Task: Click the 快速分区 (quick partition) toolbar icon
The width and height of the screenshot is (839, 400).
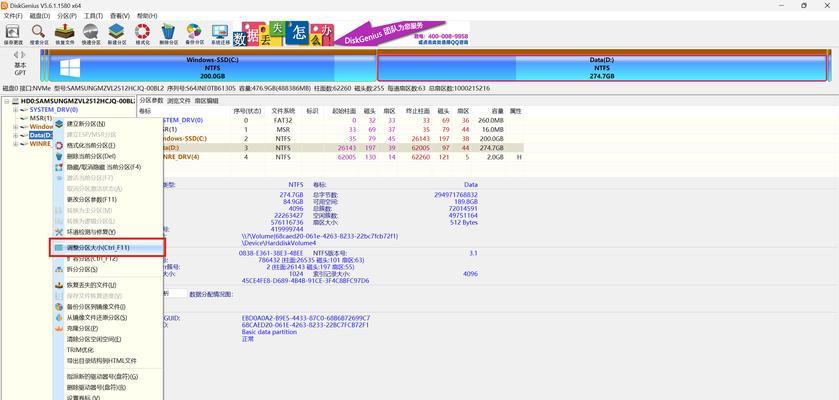Action: tap(90, 31)
